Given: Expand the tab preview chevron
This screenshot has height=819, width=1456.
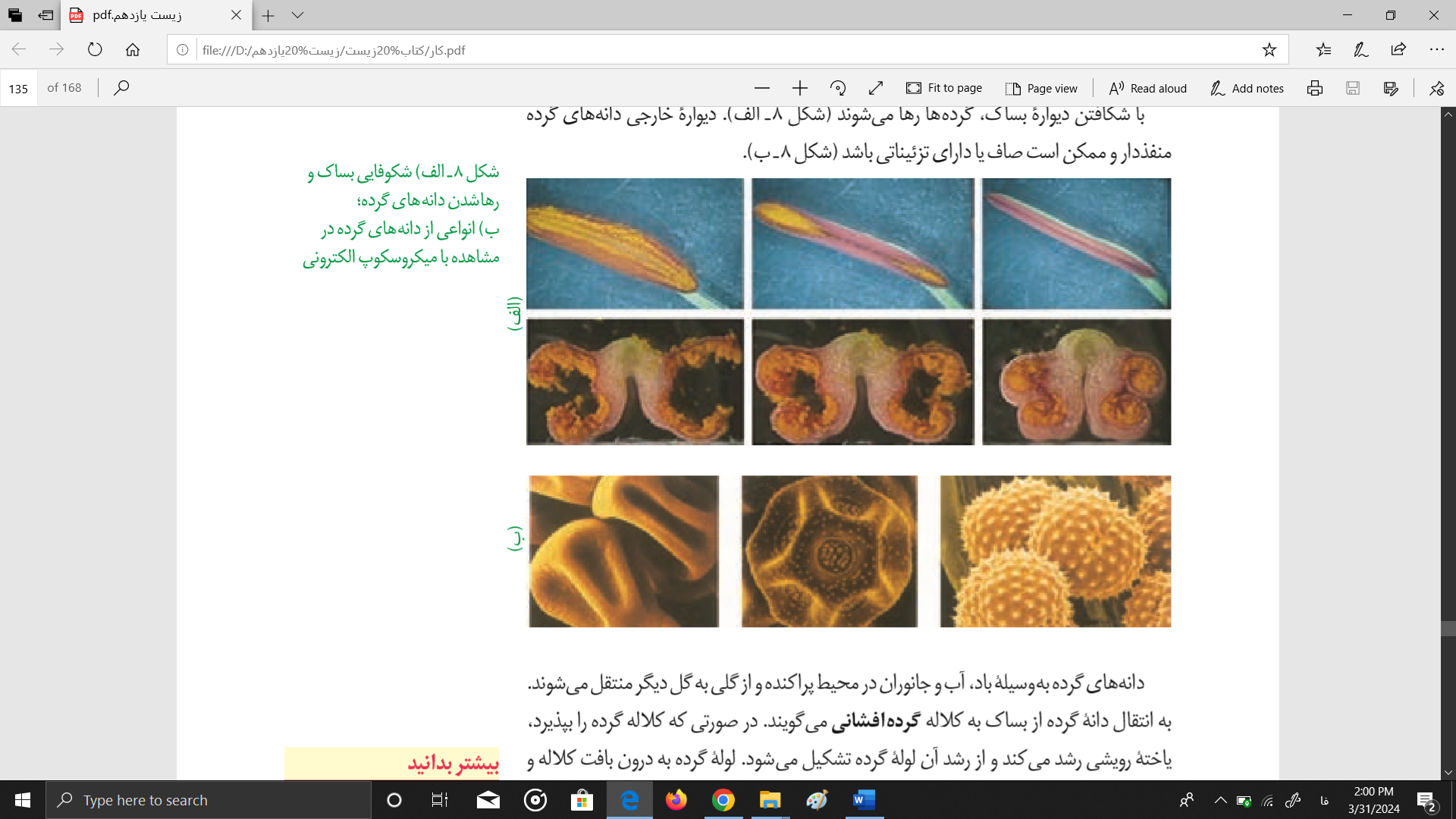Looking at the screenshot, I should (297, 15).
